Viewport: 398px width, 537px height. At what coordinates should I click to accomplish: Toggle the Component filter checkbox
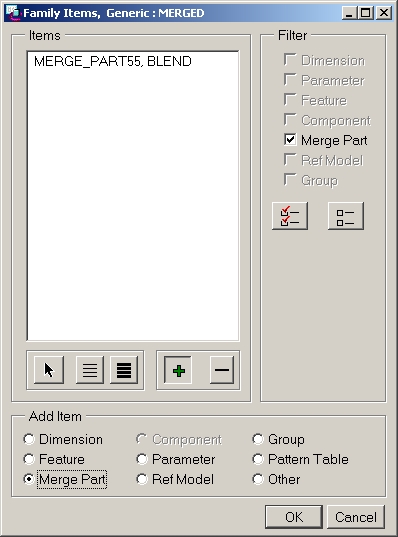pyautogui.click(x=290, y=120)
